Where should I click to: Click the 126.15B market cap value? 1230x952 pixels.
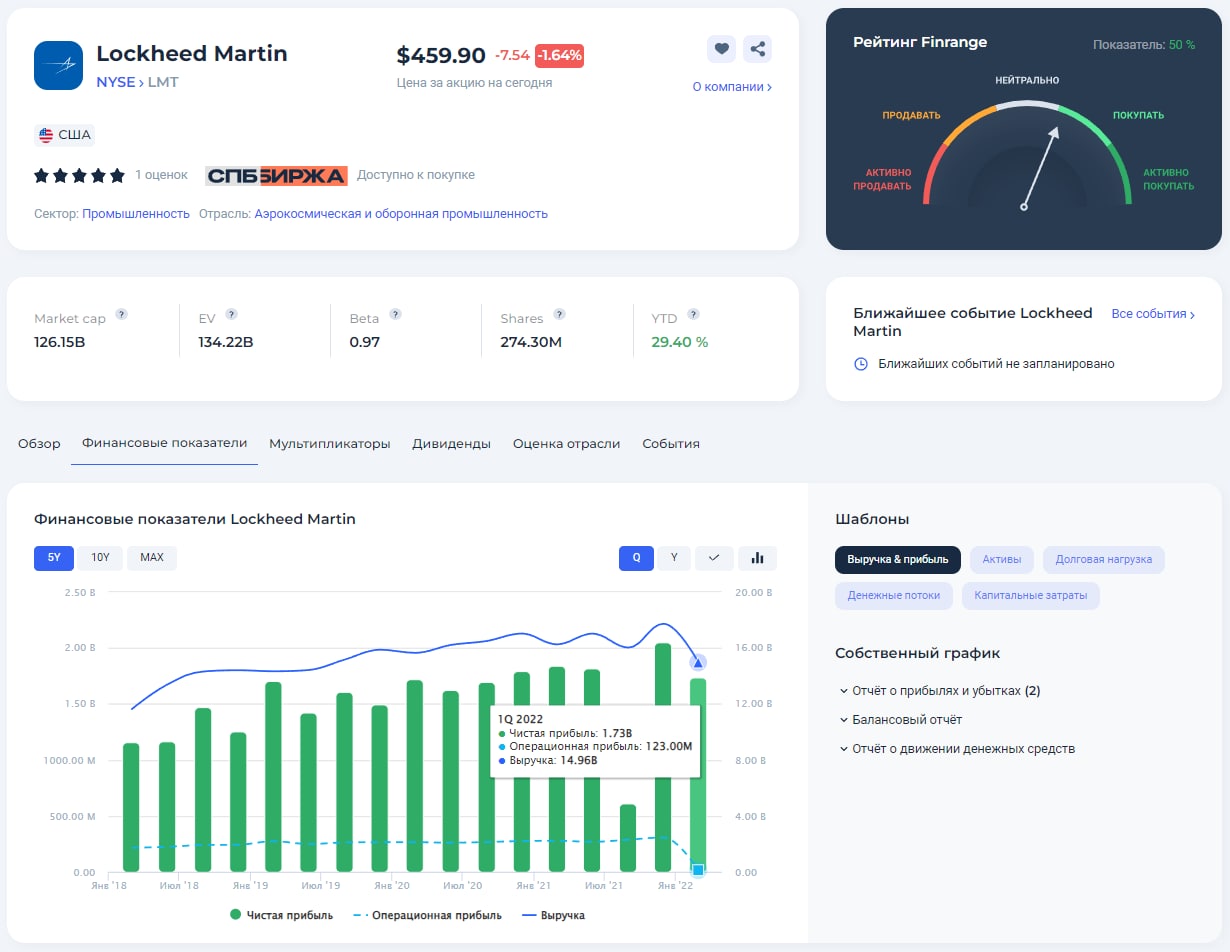tap(60, 342)
